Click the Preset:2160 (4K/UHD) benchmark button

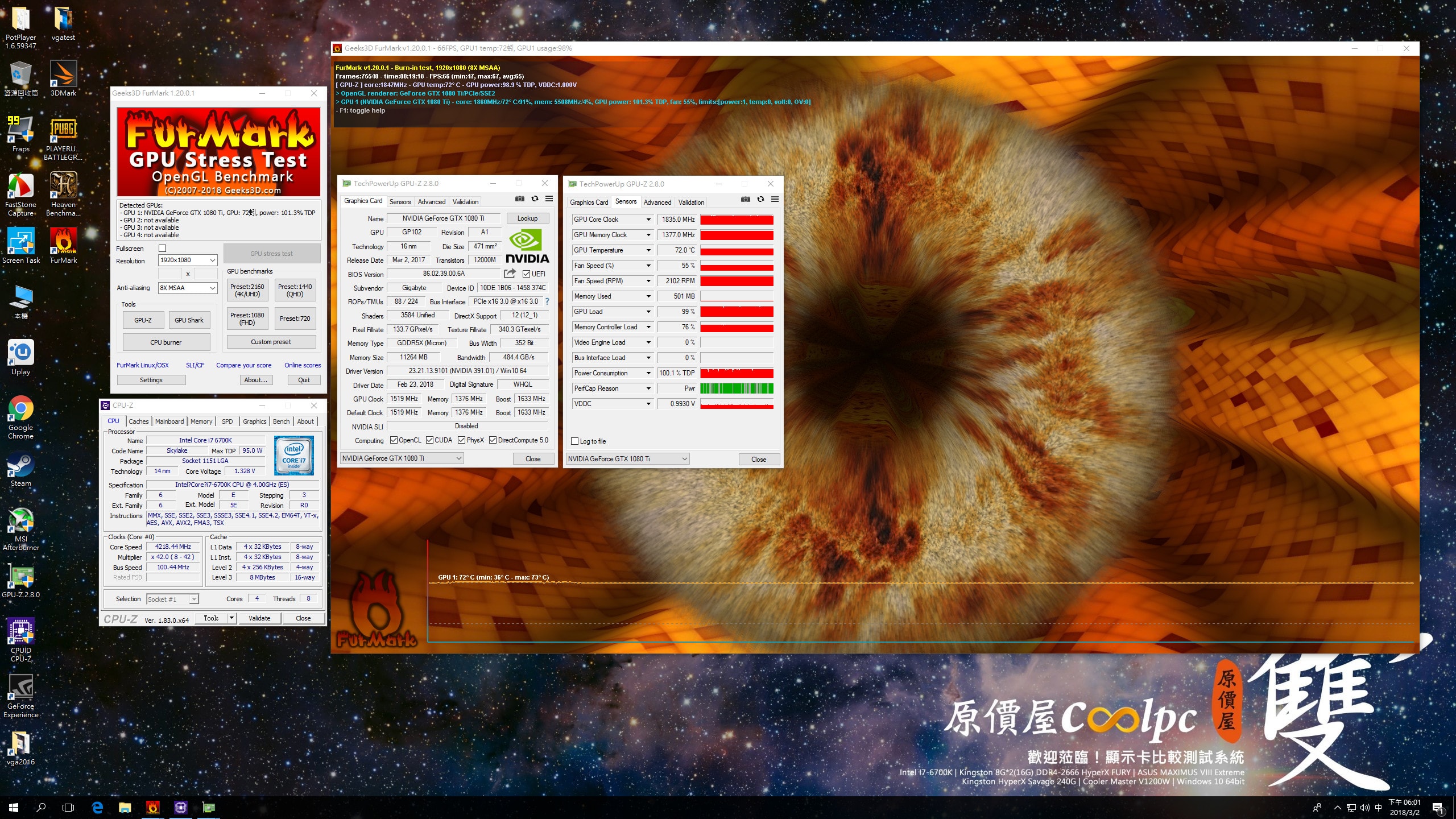coord(247,290)
